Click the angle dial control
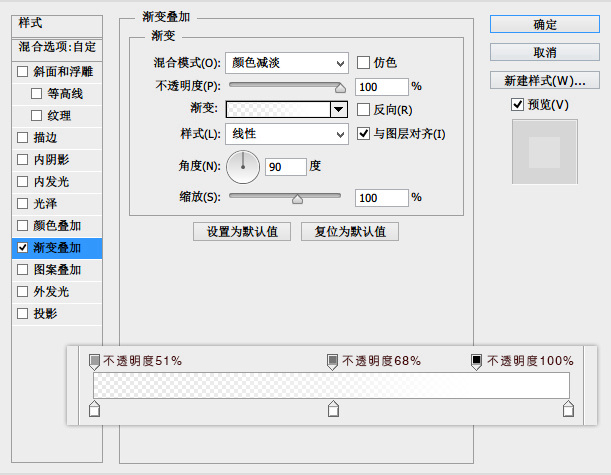This screenshot has width=611, height=475. click(243, 167)
